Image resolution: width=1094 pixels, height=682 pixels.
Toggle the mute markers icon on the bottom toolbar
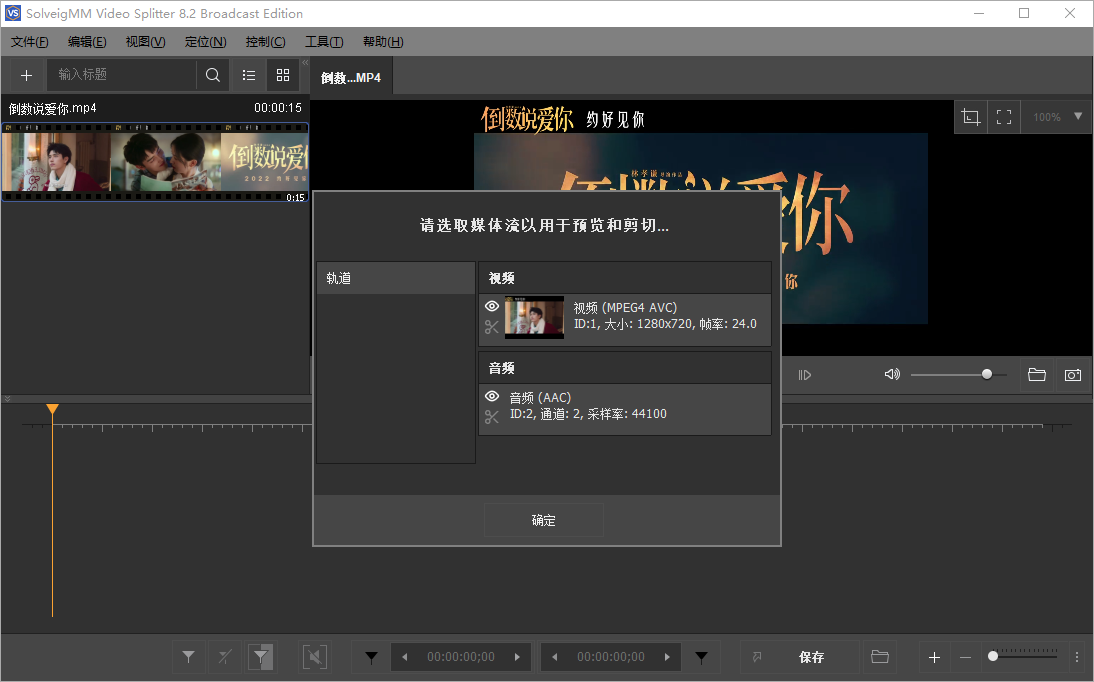[314, 657]
